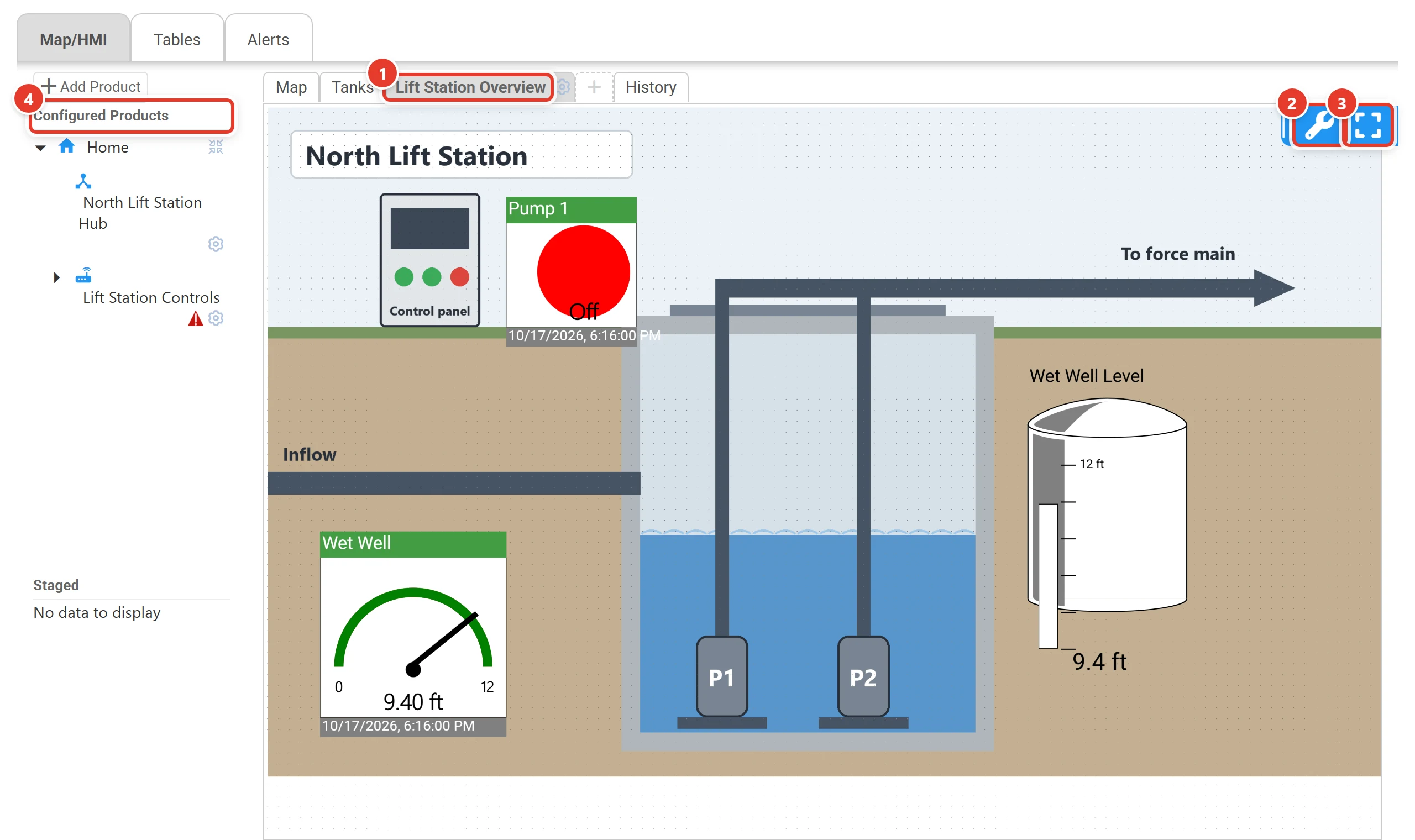Toggle fullscreen view of the HMI
Viewport: 1415px width, 840px height.
1368,125
